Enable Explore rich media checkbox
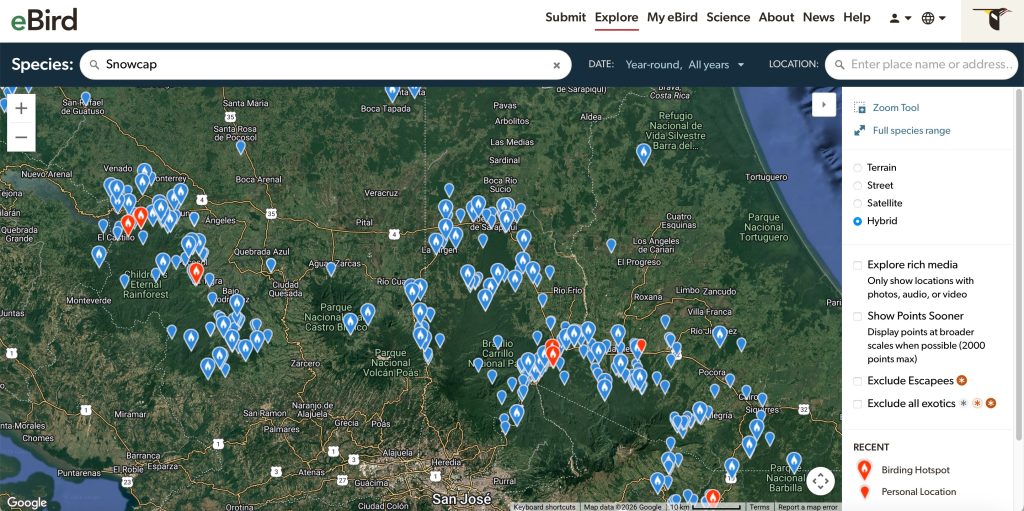Viewport: 1024px width, 511px height. tap(858, 265)
